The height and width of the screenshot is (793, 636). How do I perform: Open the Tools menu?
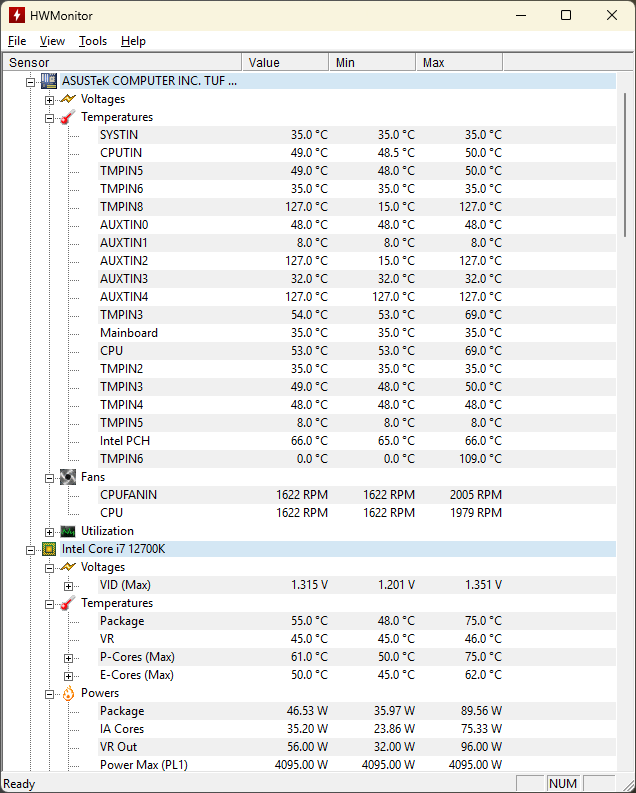[x=93, y=41]
